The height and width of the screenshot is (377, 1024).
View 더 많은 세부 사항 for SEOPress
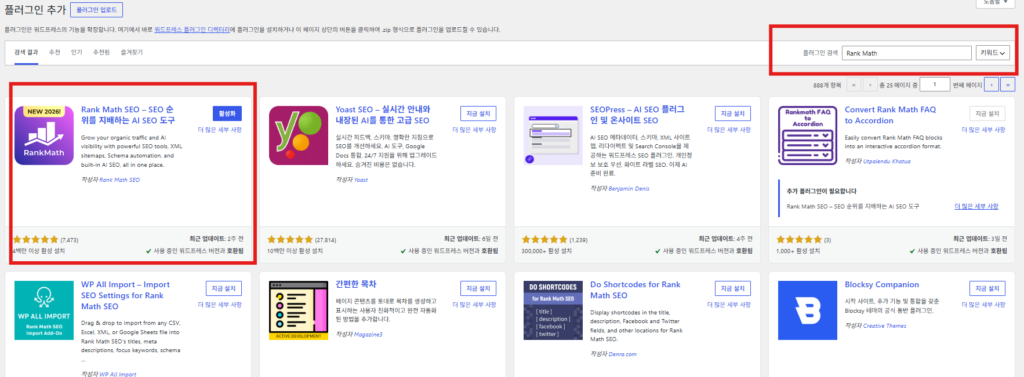pyautogui.click(x=729, y=130)
